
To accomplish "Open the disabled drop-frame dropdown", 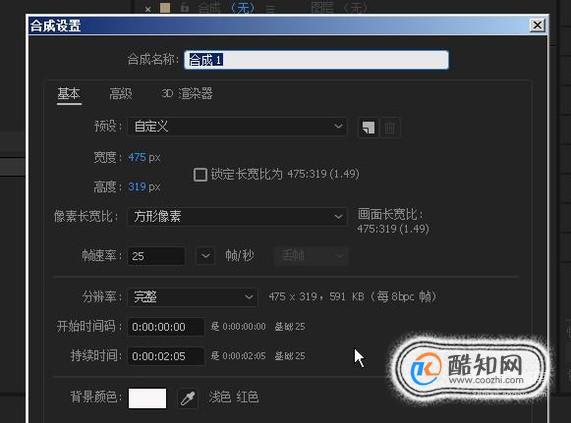I will tap(311, 256).
